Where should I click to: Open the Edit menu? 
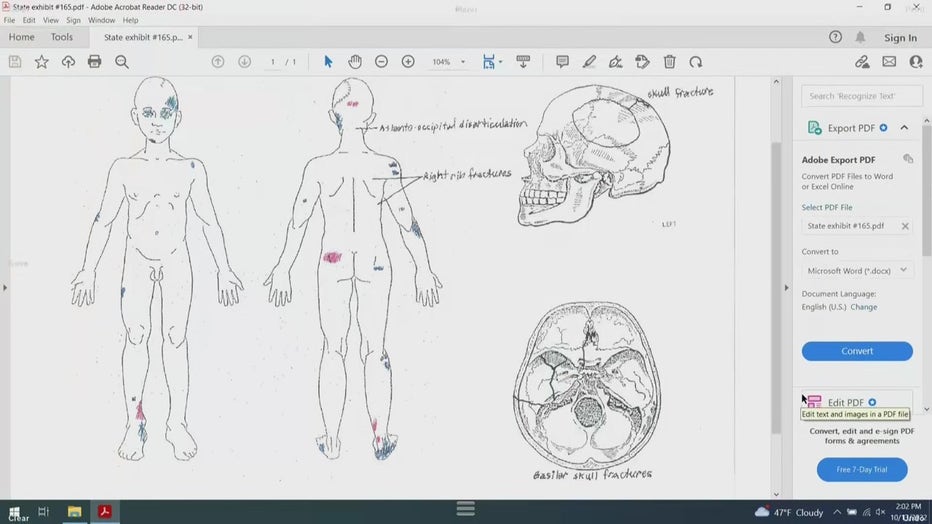(29, 20)
